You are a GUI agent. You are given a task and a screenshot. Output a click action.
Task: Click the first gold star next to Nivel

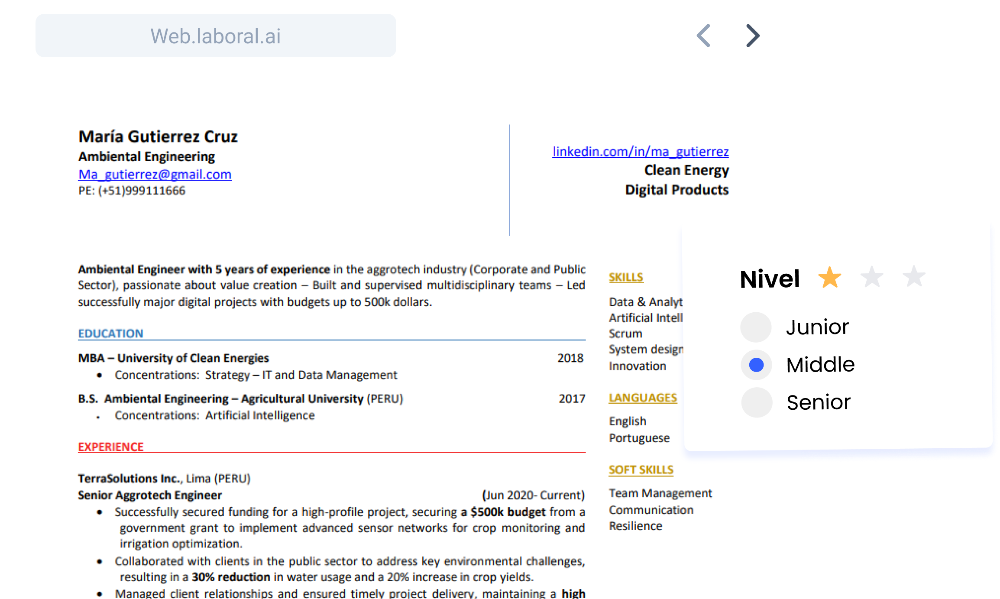pyautogui.click(x=830, y=277)
